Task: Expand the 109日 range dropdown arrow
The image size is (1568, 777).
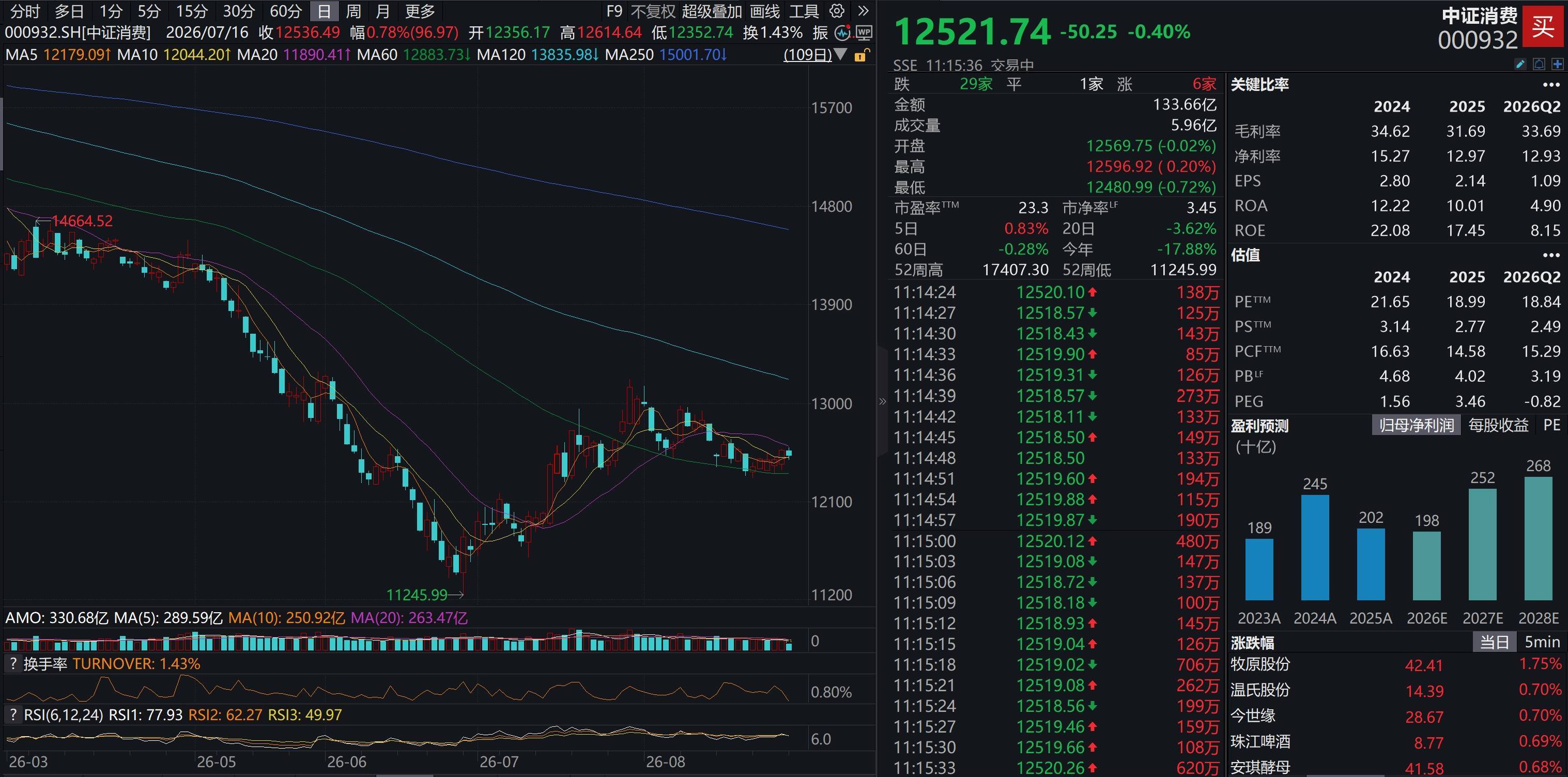Action: (841, 55)
